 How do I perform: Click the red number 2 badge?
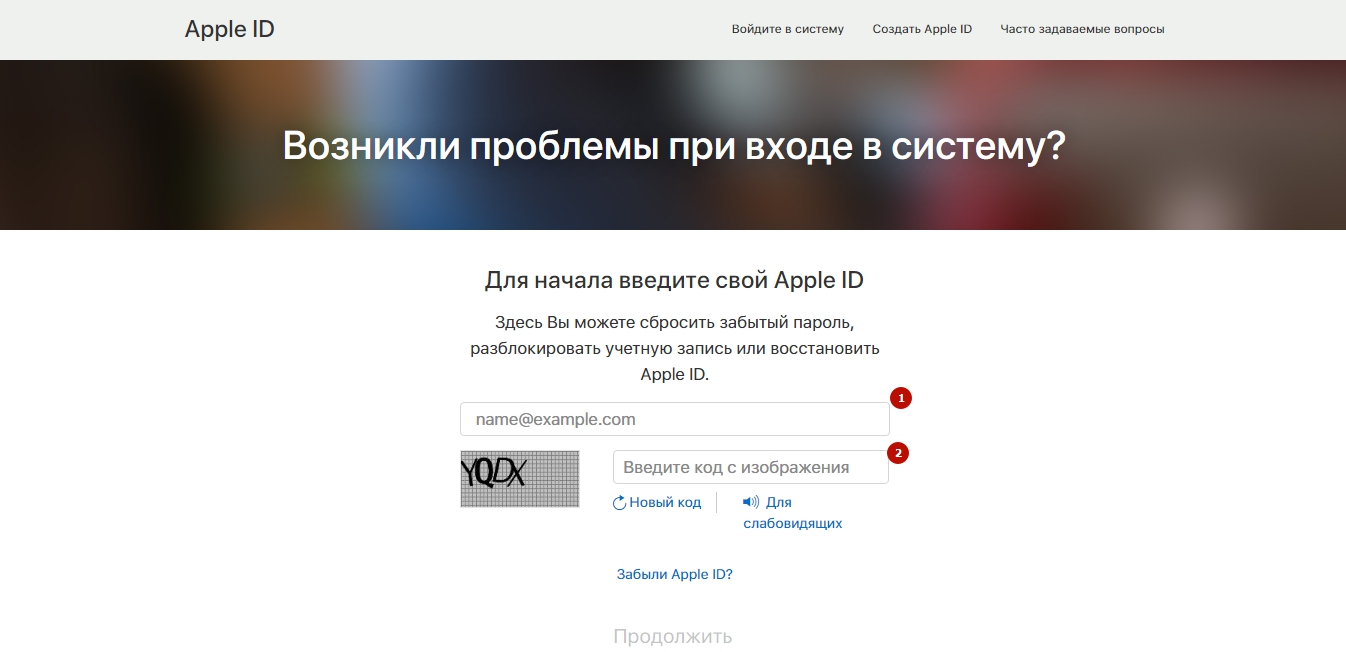pyautogui.click(x=899, y=453)
